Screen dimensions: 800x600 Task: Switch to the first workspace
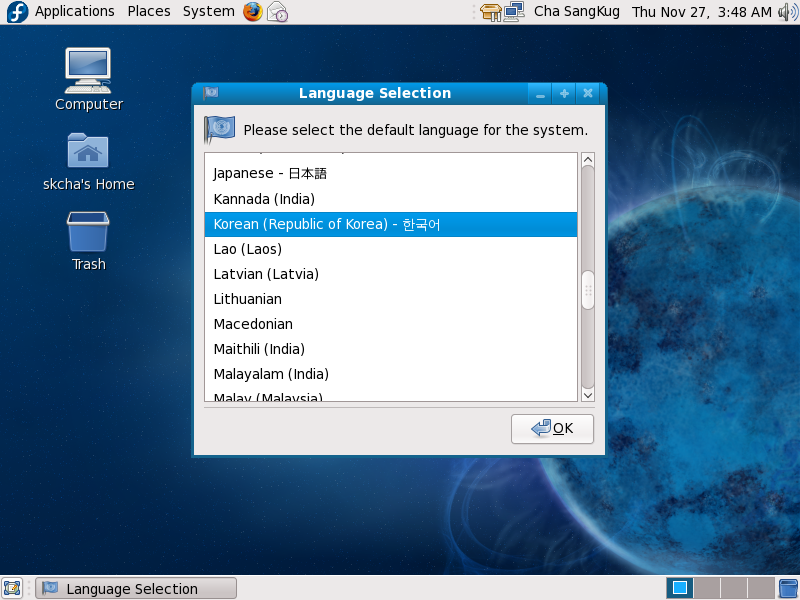(x=680, y=588)
